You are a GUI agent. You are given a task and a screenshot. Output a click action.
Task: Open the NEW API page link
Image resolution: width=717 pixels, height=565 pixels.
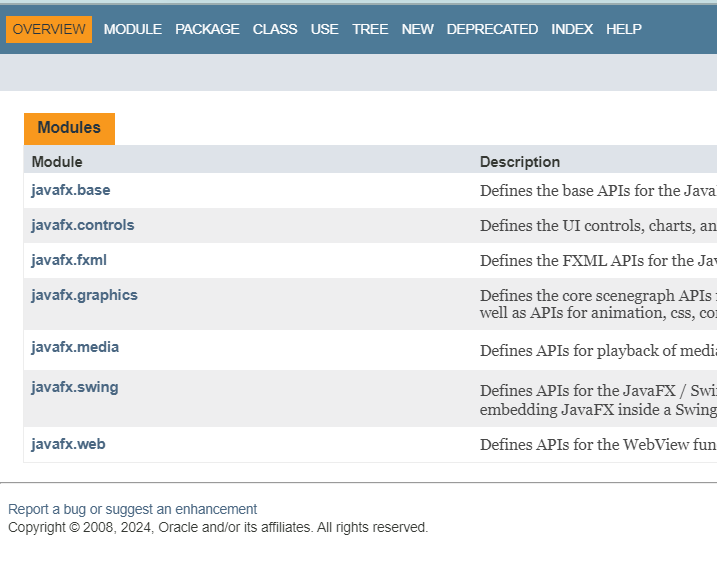[x=417, y=29]
